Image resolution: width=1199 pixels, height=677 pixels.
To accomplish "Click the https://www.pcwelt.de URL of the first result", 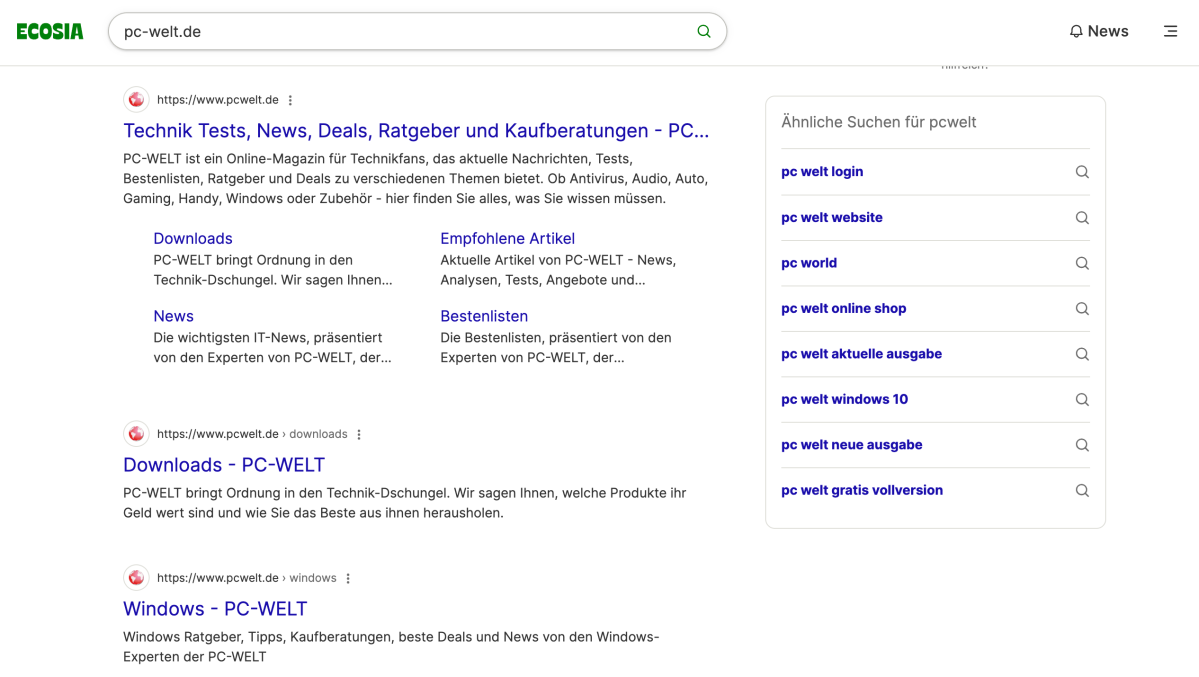I will pyautogui.click(x=218, y=99).
